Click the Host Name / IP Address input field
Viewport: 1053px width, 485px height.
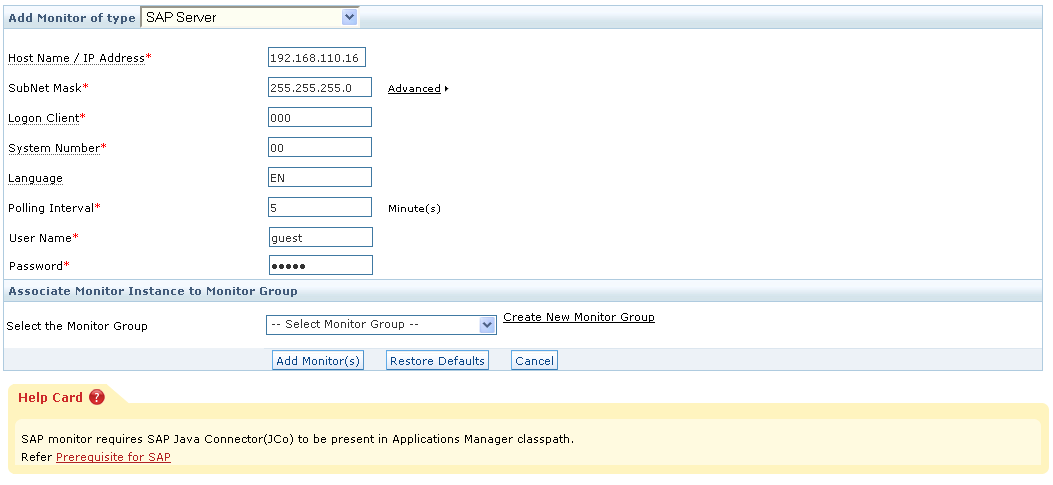(x=316, y=58)
